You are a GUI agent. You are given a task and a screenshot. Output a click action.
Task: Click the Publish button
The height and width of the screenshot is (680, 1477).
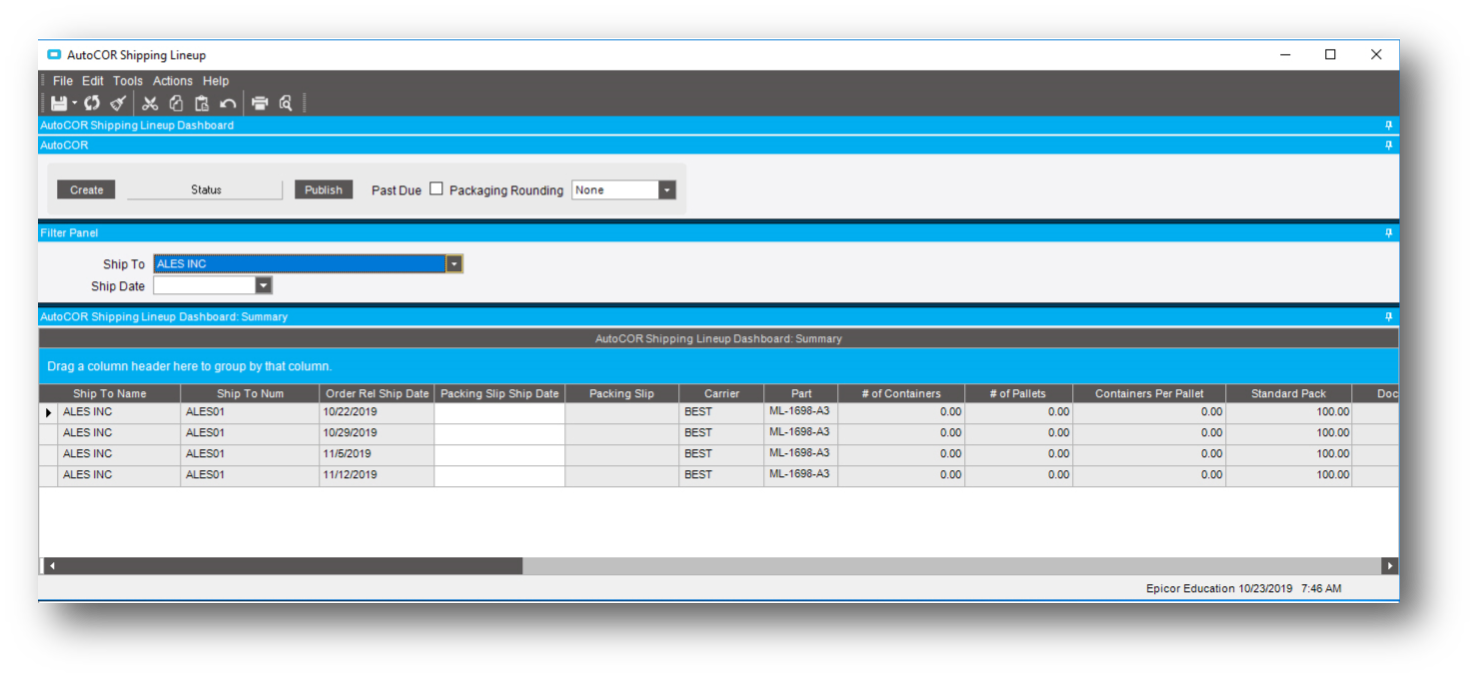click(323, 190)
